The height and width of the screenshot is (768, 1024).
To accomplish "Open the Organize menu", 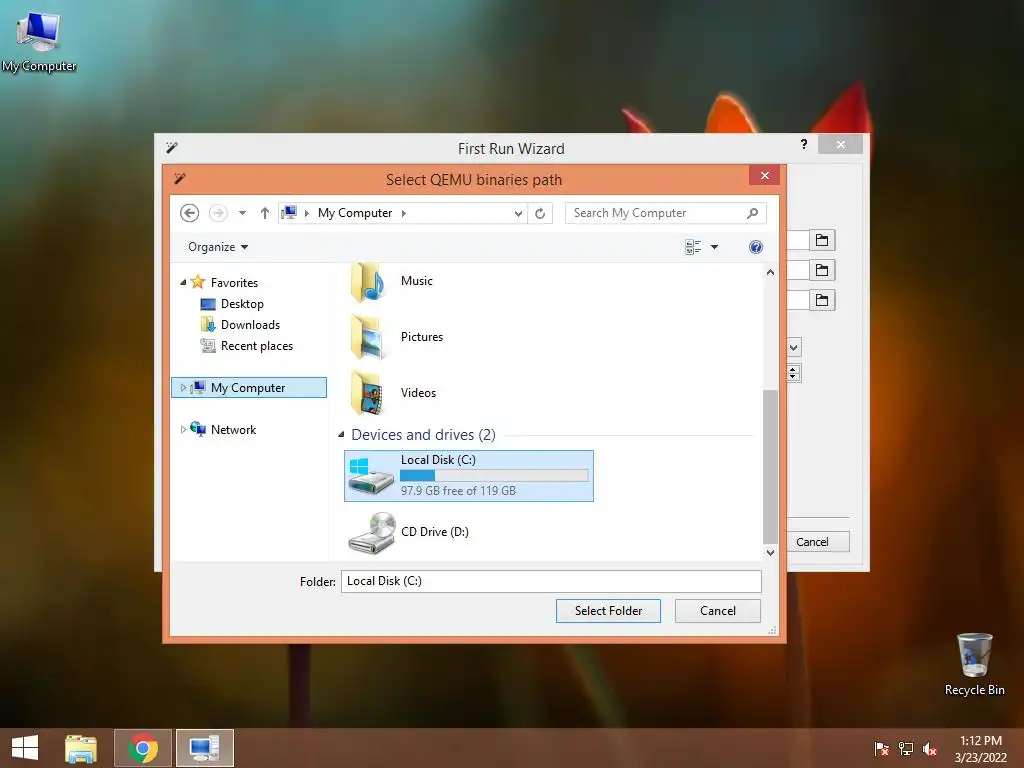I will coord(218,247).
